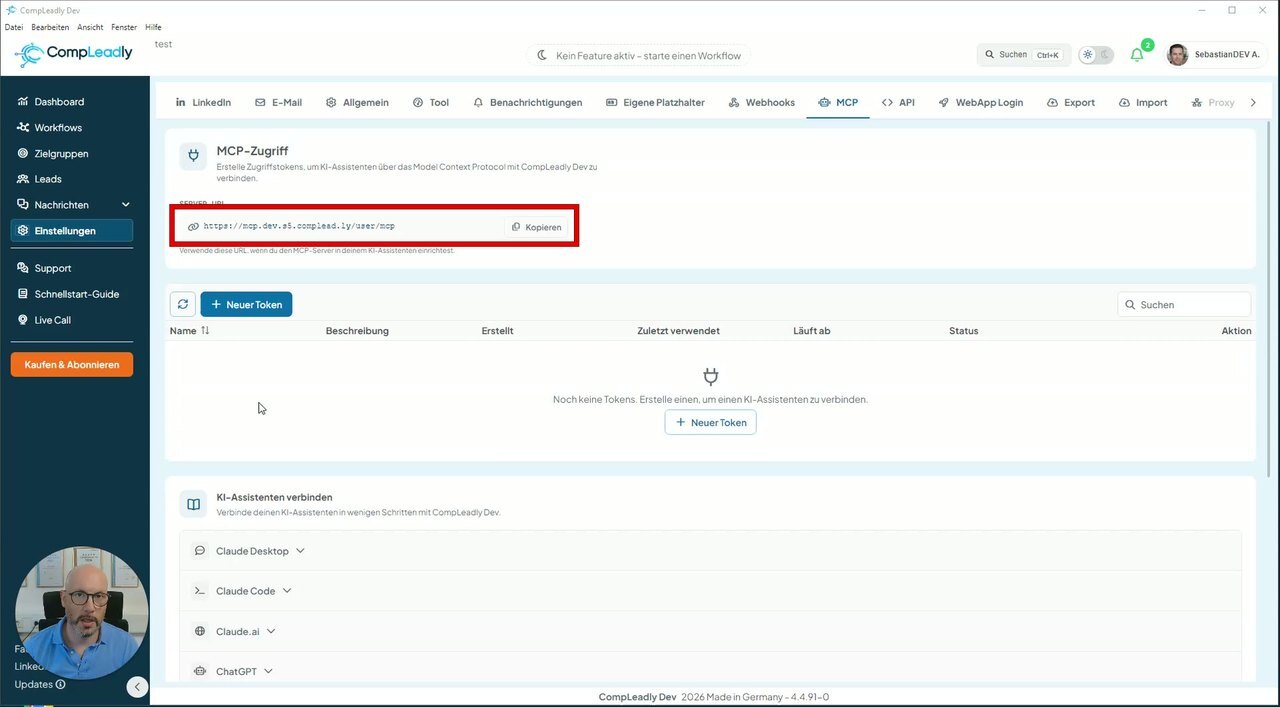Open the Export tab

[1071, 102]
